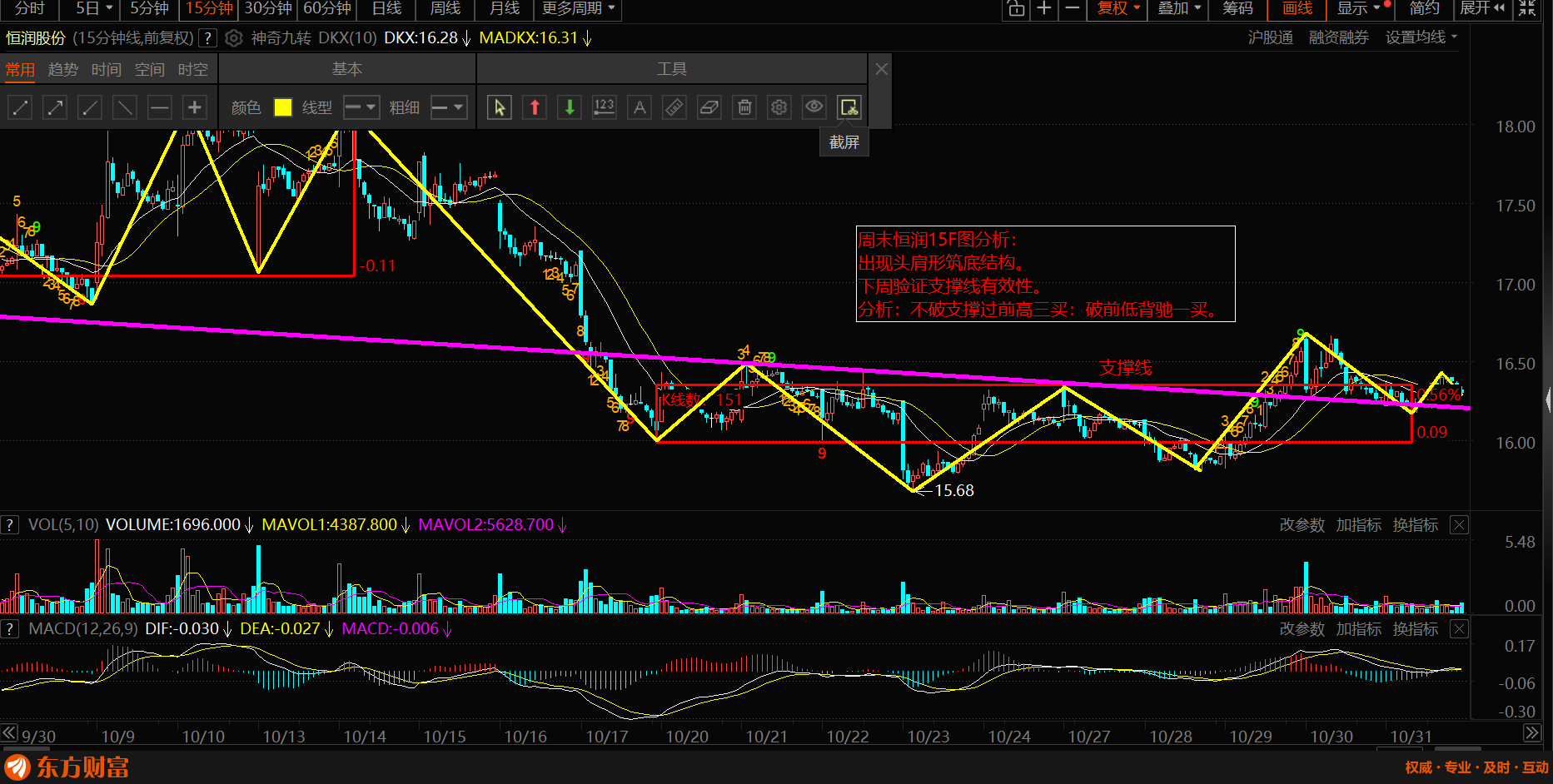Open drawing tool settings gear
This screenshot has height=784, width=1553.
(x=779, y=107)
